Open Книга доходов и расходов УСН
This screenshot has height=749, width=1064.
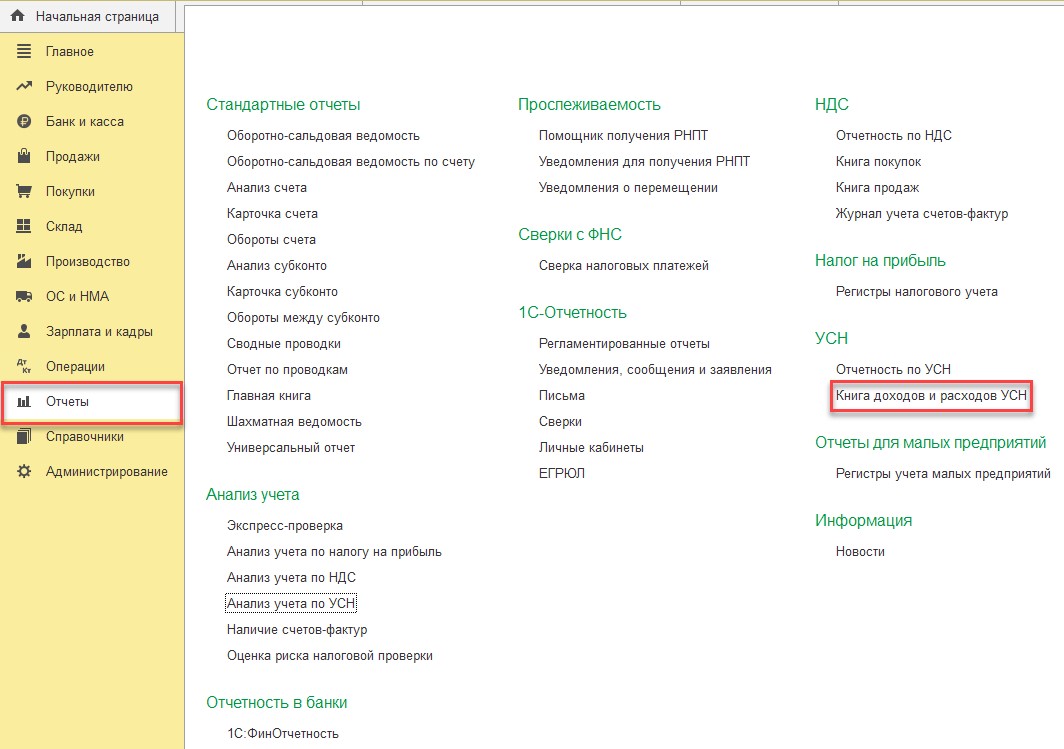[931, 396]
